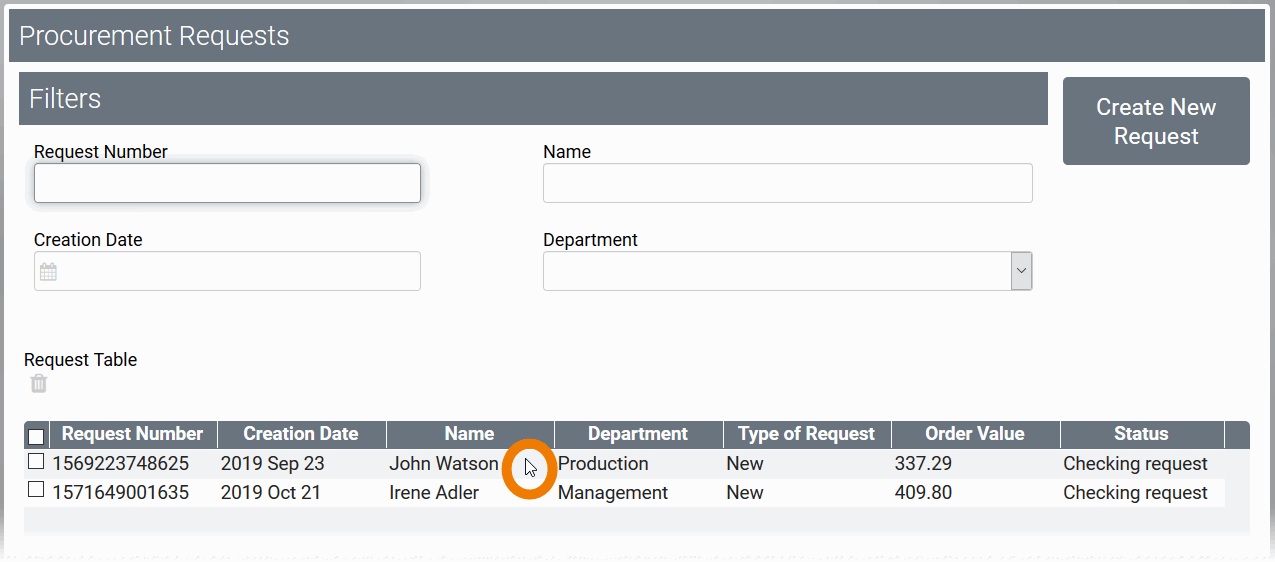
Task: Check the box for request 1569223748625
Action: tap(36, 462)
